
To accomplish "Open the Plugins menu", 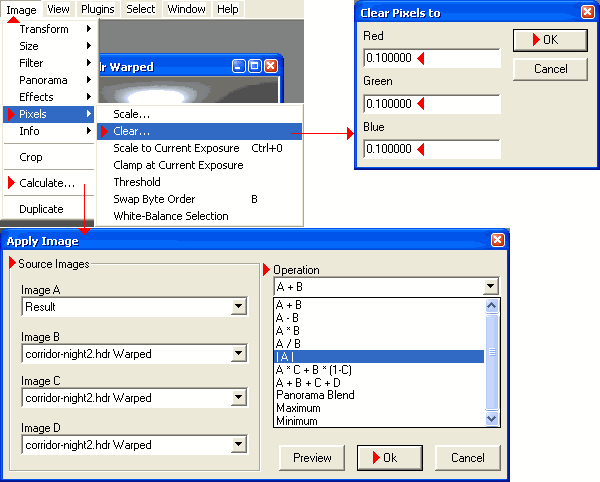I will pos(97,9).
